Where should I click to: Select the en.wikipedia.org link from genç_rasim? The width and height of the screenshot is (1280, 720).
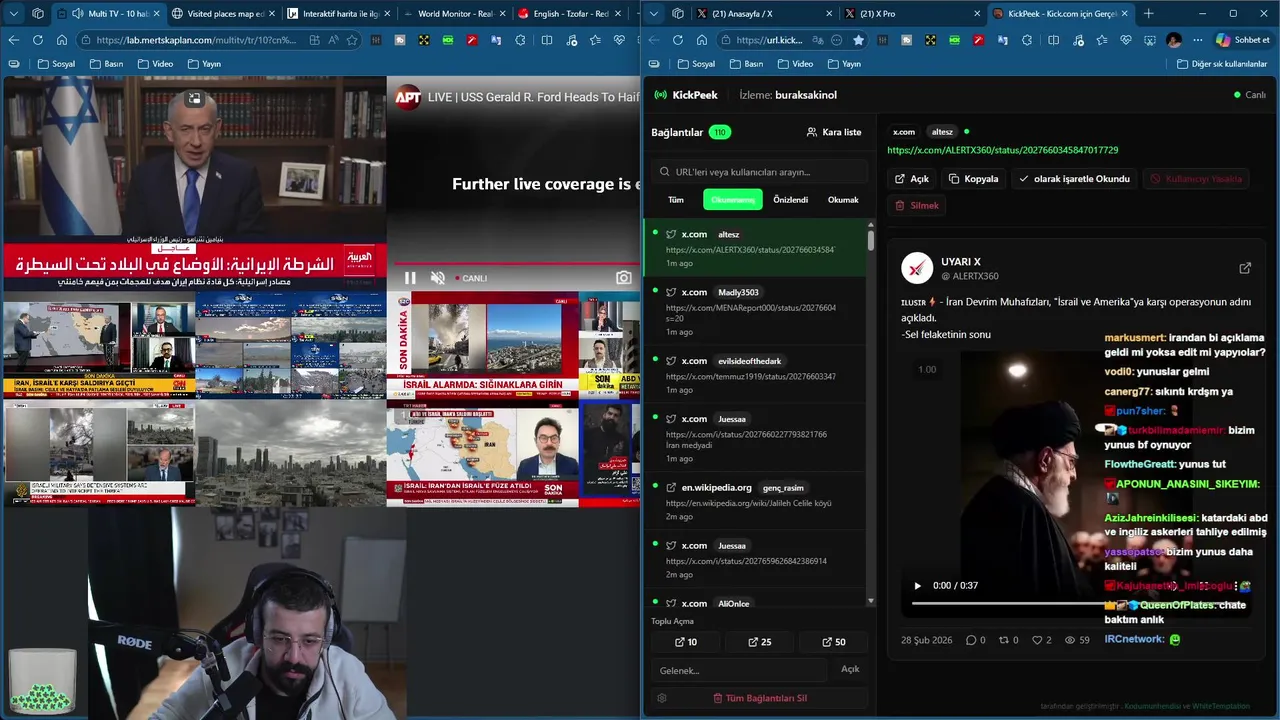click(x=754, y=501)
